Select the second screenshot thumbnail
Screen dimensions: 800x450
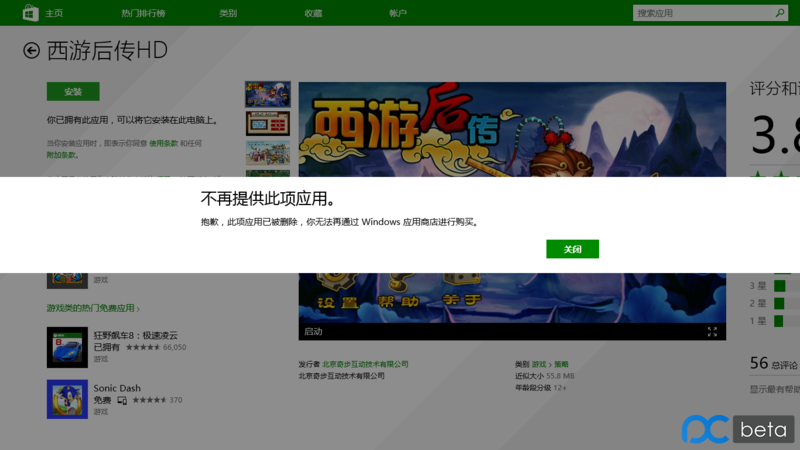(268, 123)
